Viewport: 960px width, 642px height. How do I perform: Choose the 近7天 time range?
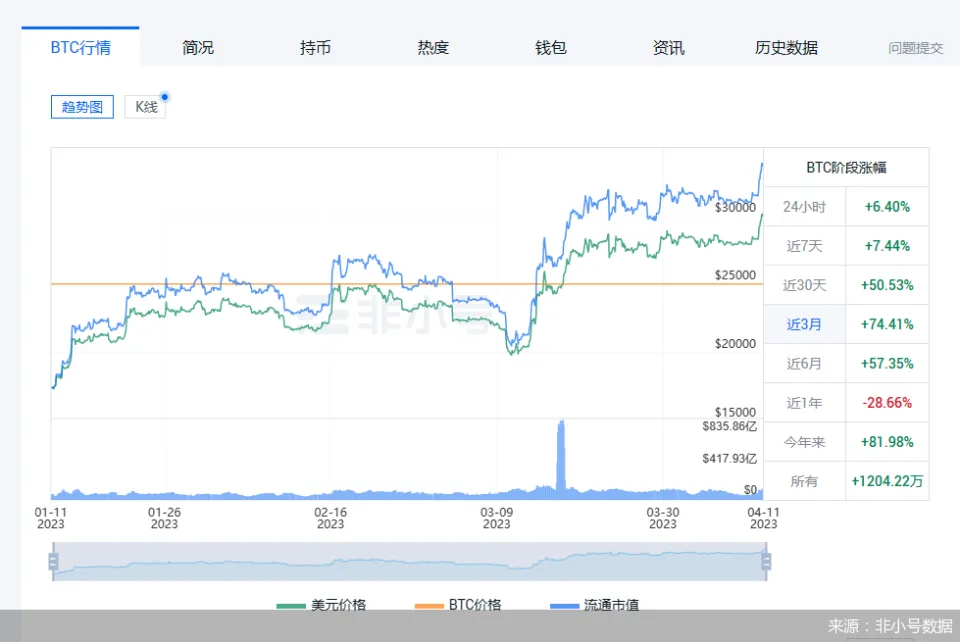click(x=804, y=246)
